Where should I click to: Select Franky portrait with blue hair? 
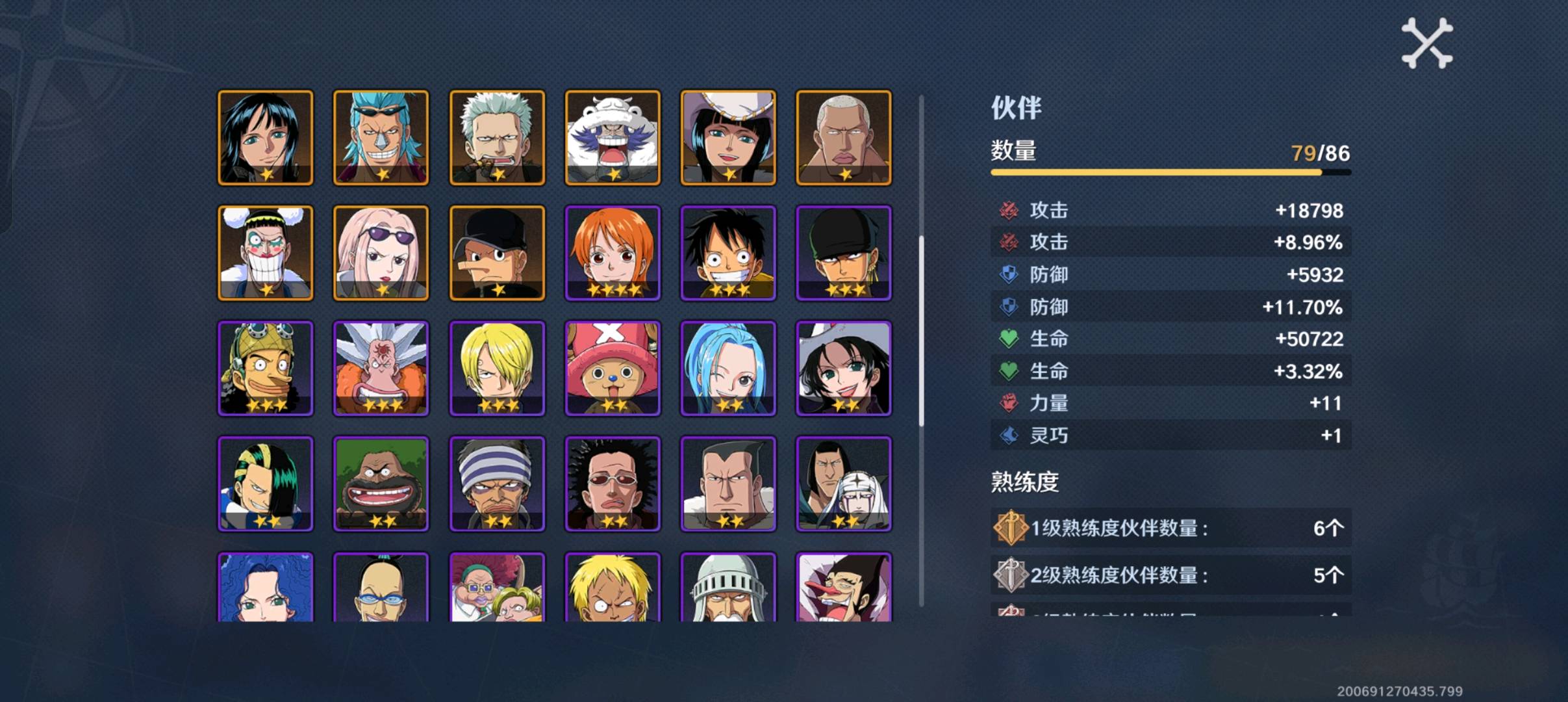coord(381,138)
